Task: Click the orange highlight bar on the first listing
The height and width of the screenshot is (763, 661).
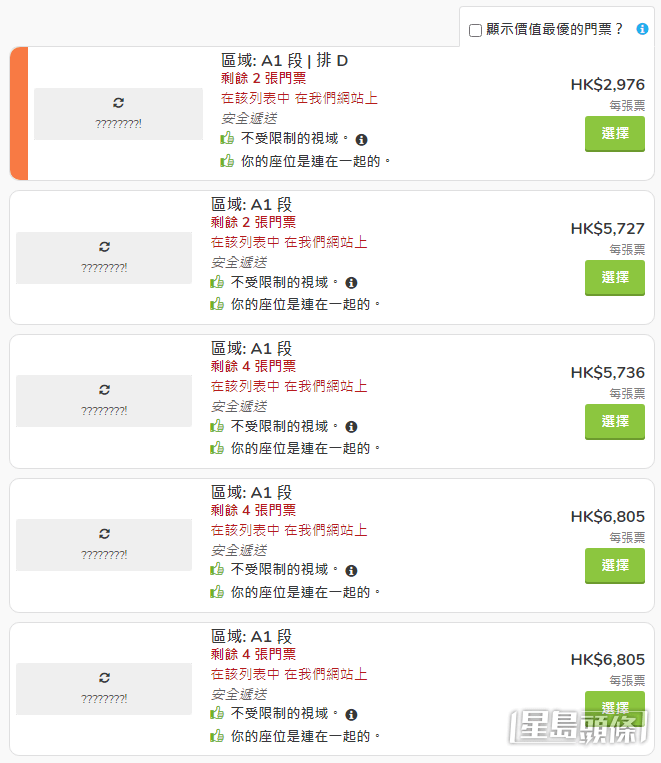Action: (19, 113)
